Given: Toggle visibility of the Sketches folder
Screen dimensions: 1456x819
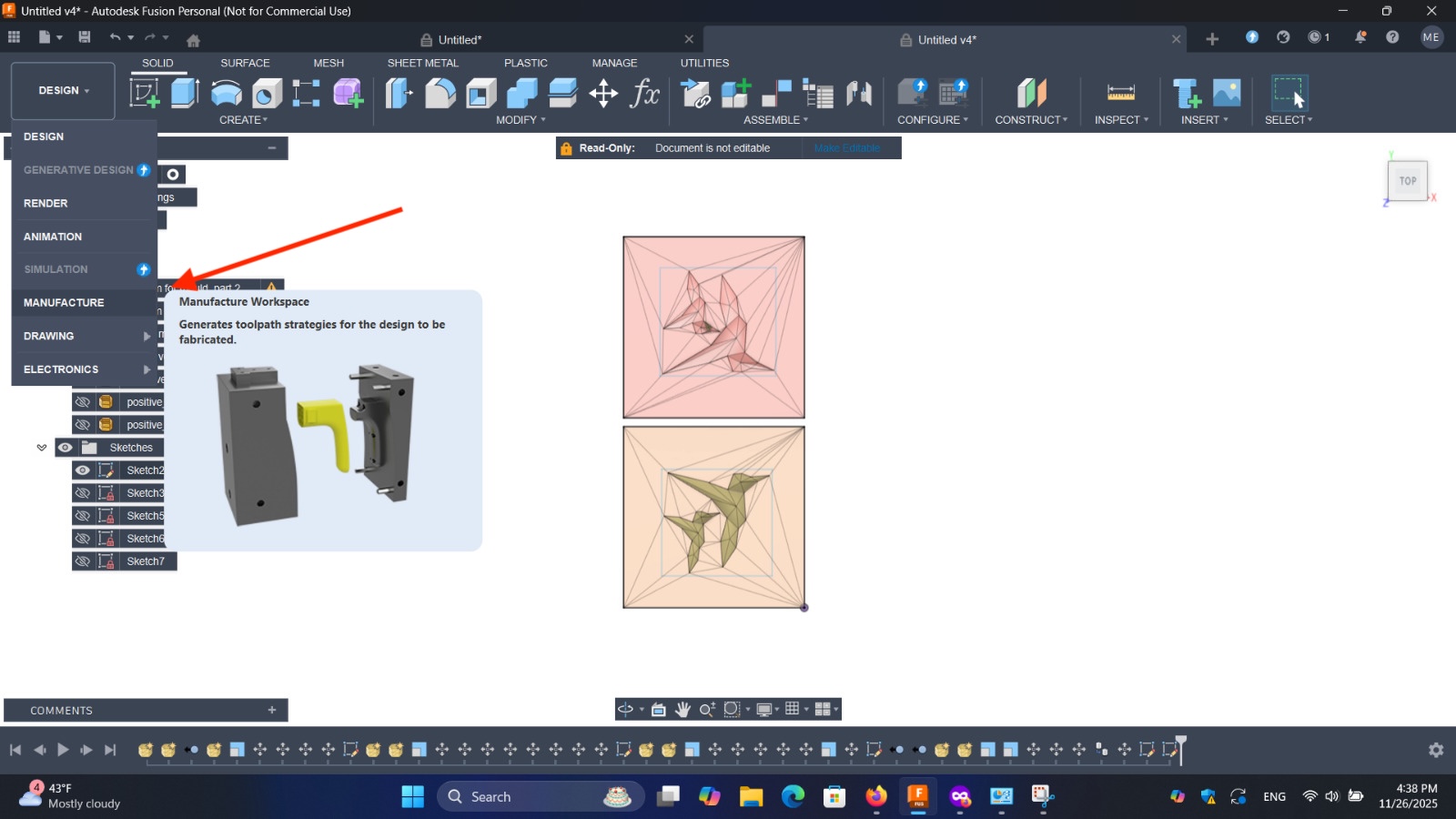Looking at the screenshot, I should coord(66,448).
